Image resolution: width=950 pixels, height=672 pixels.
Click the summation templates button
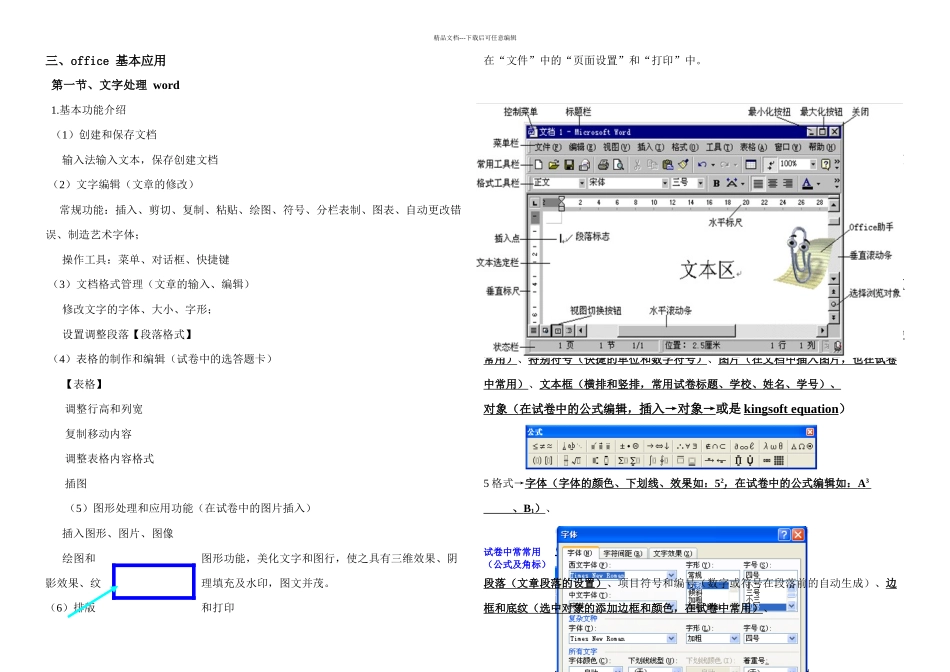pos(629,461)
